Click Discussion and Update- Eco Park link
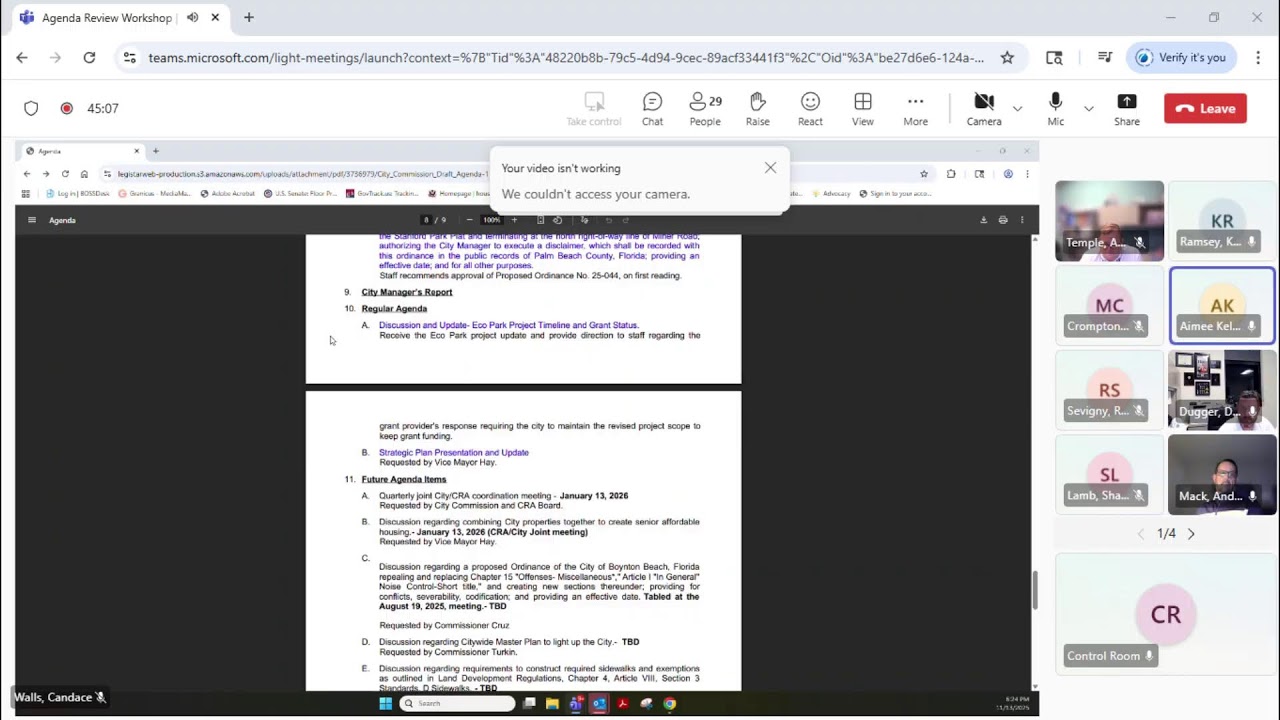Image resolution: width=1280 pixels, height=720 pixels. 508,325
